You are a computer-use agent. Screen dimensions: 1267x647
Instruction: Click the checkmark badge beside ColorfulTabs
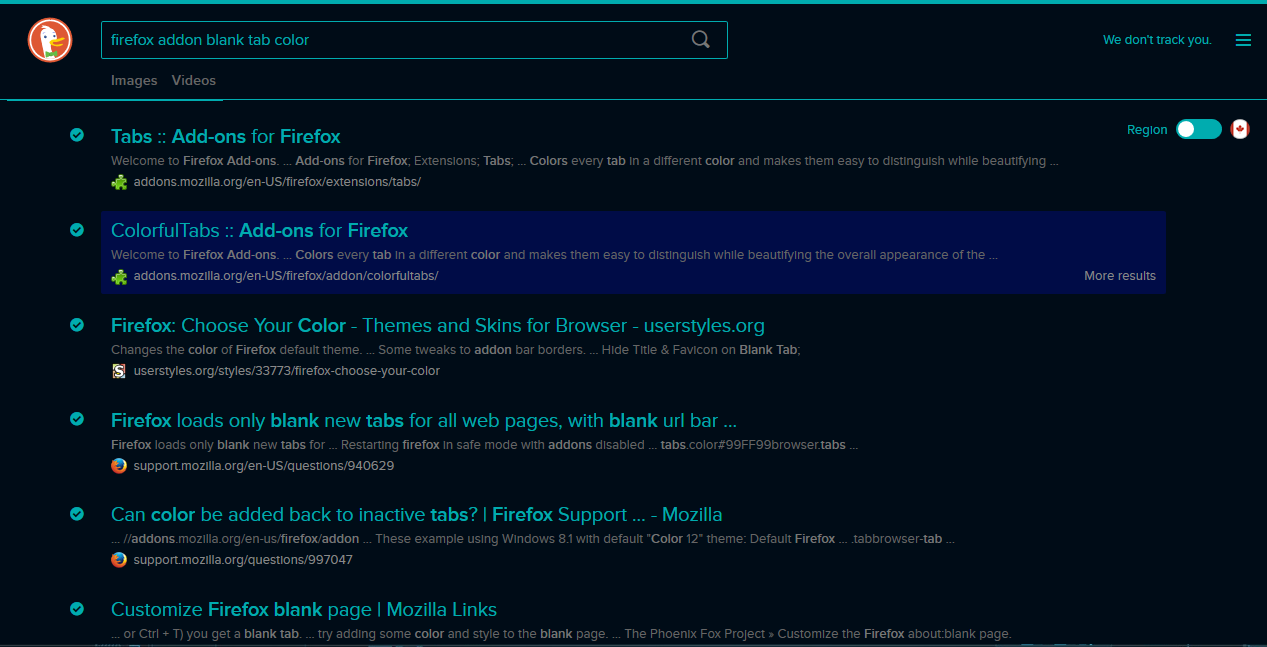77,230
